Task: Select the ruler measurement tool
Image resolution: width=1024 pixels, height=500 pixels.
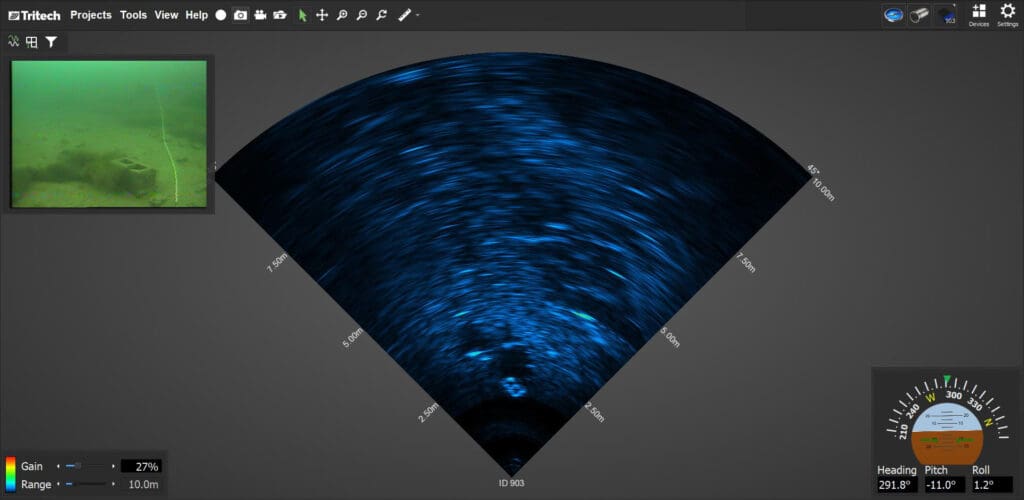Action: click(404, 15)
